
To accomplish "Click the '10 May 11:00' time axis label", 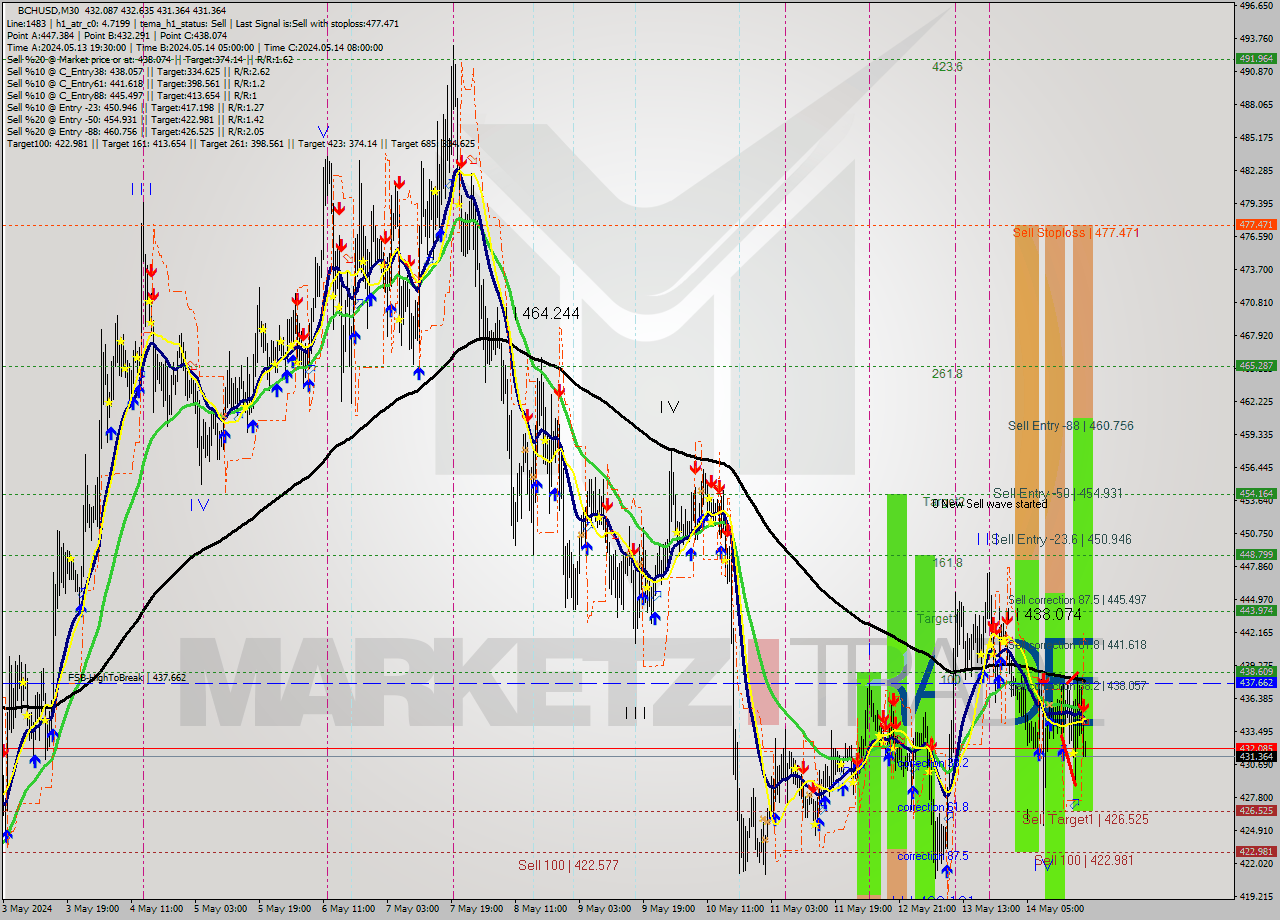I will tap(735, 909).
